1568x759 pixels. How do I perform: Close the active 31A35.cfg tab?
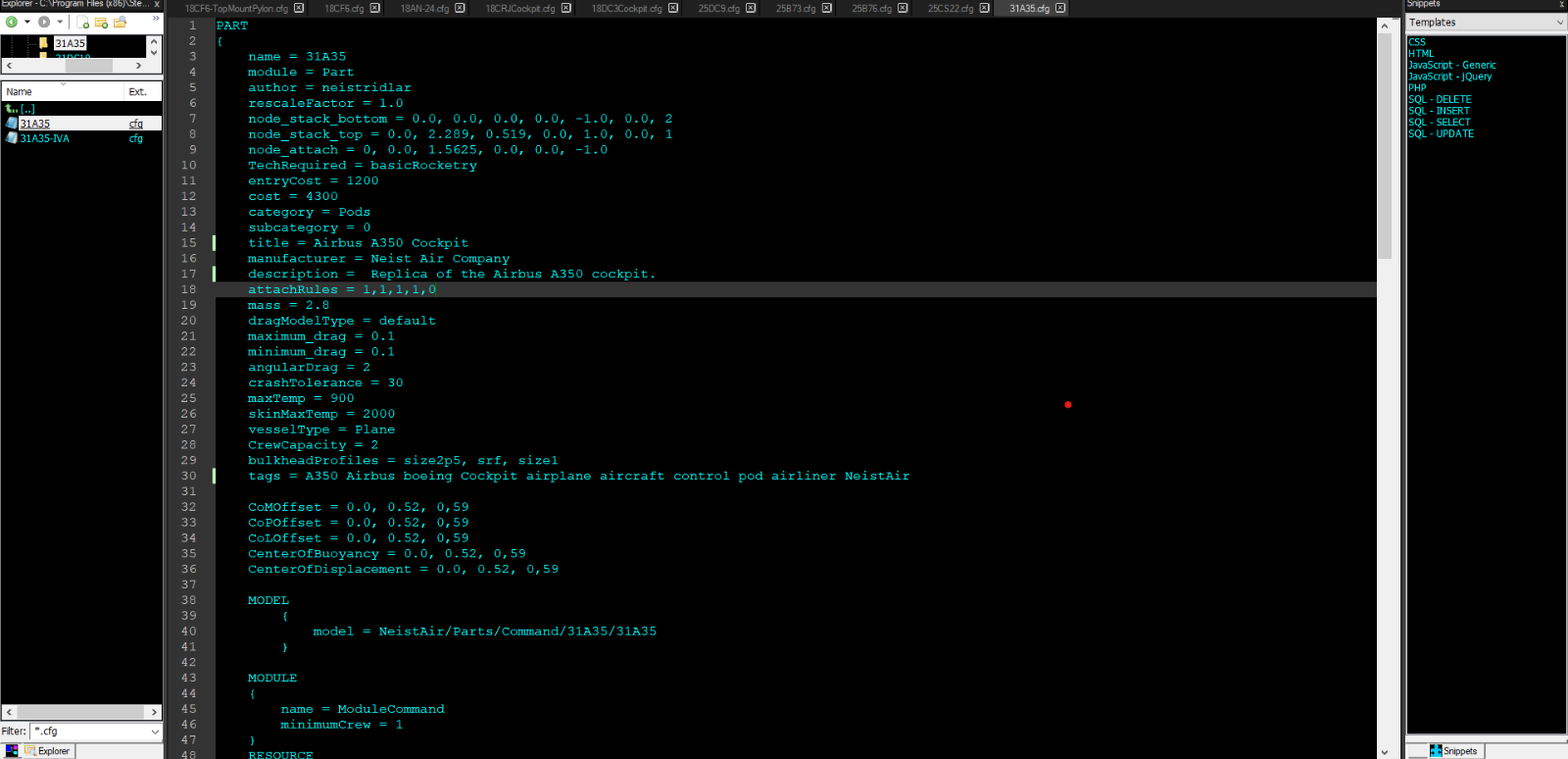(x=1060, y=8)
